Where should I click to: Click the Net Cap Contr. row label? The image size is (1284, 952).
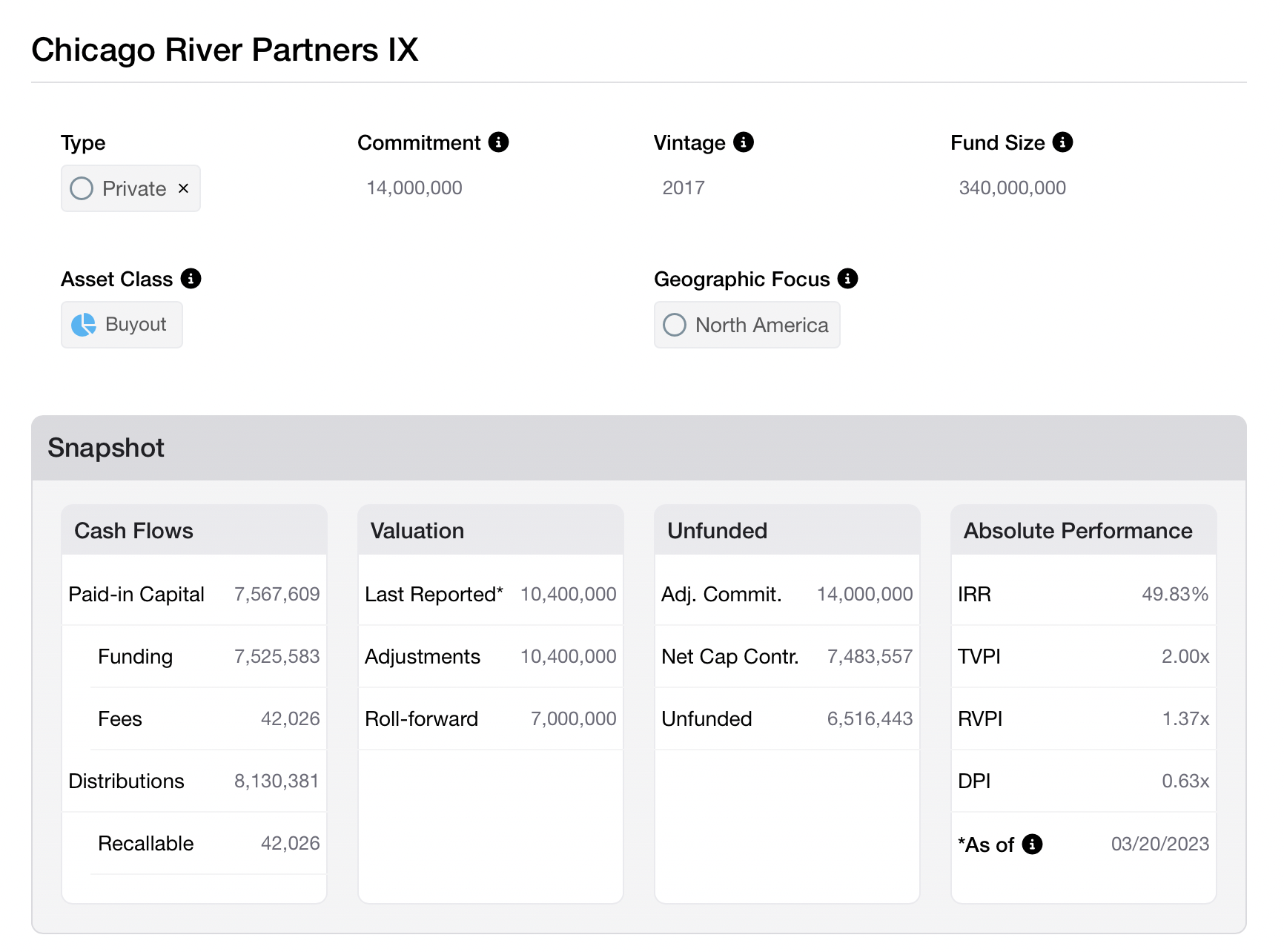pos(730,656)
